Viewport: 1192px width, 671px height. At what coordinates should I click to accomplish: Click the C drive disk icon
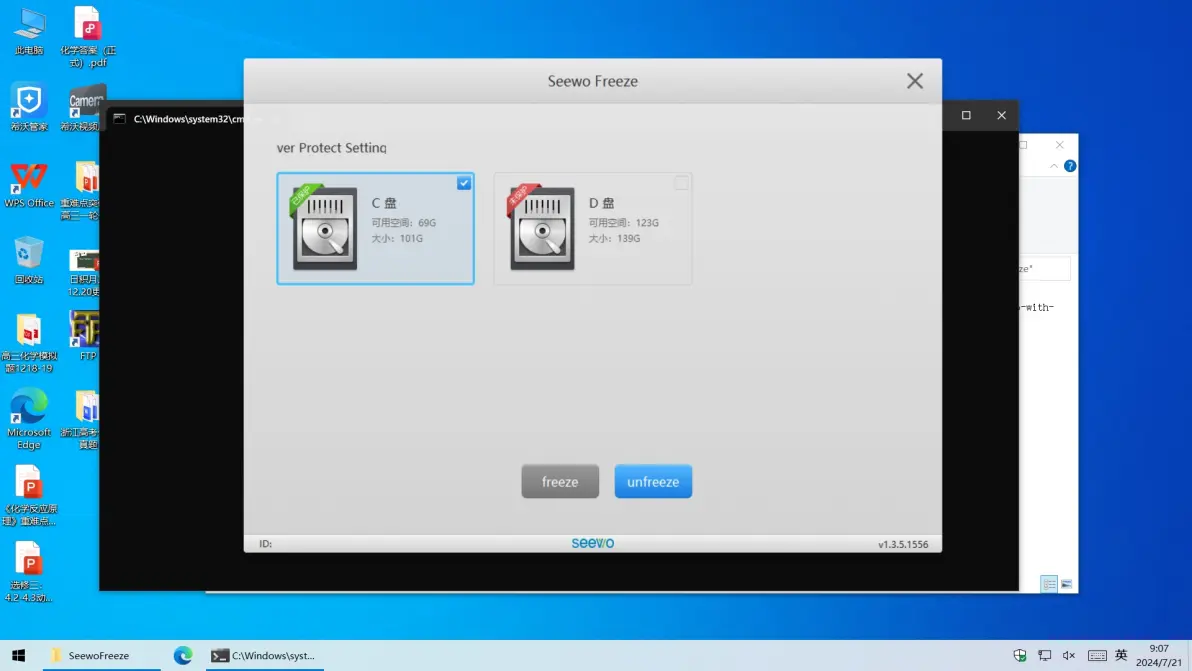click(x=324, y=228)
